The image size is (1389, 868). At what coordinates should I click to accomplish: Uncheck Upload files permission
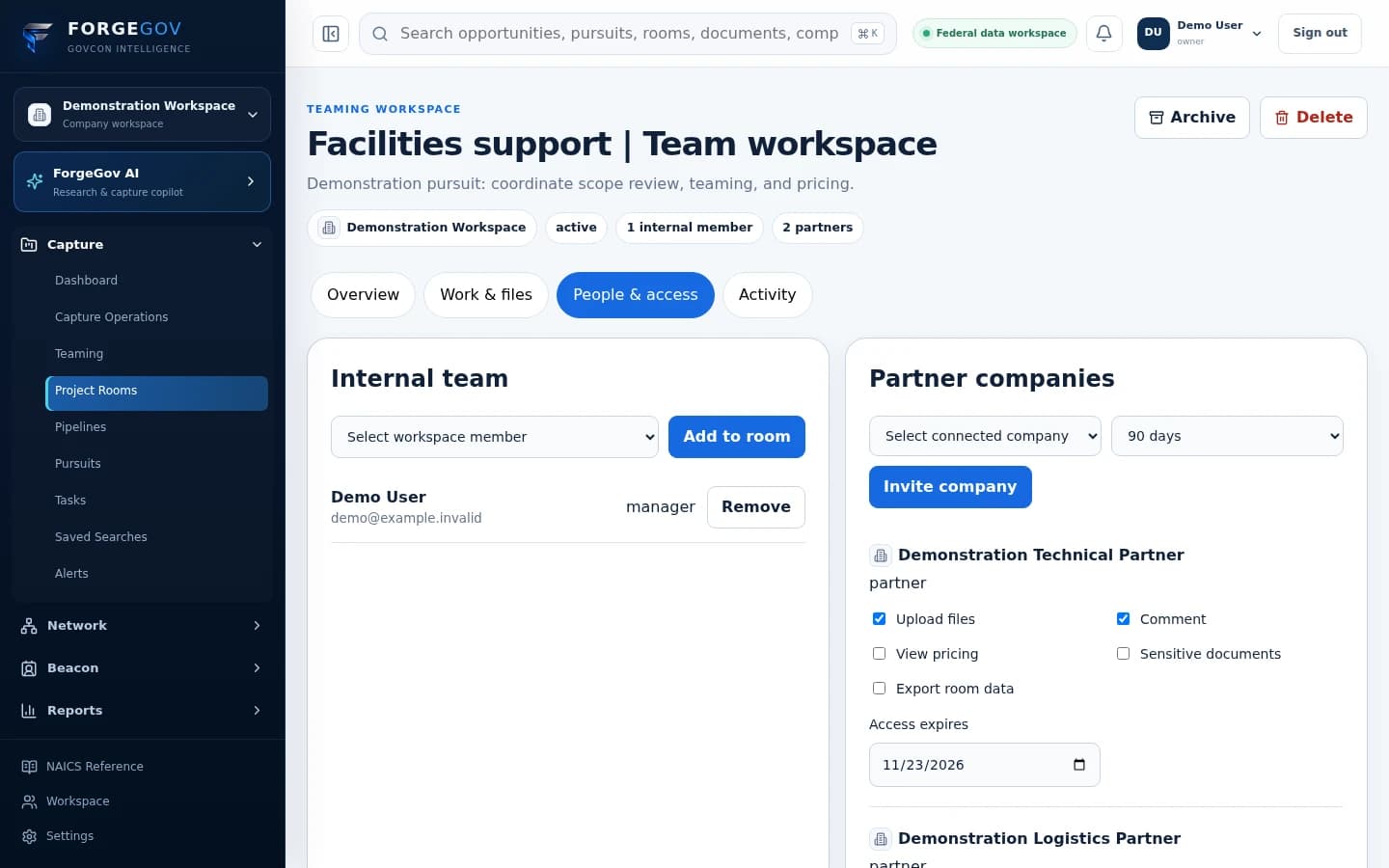pos(879,619)
